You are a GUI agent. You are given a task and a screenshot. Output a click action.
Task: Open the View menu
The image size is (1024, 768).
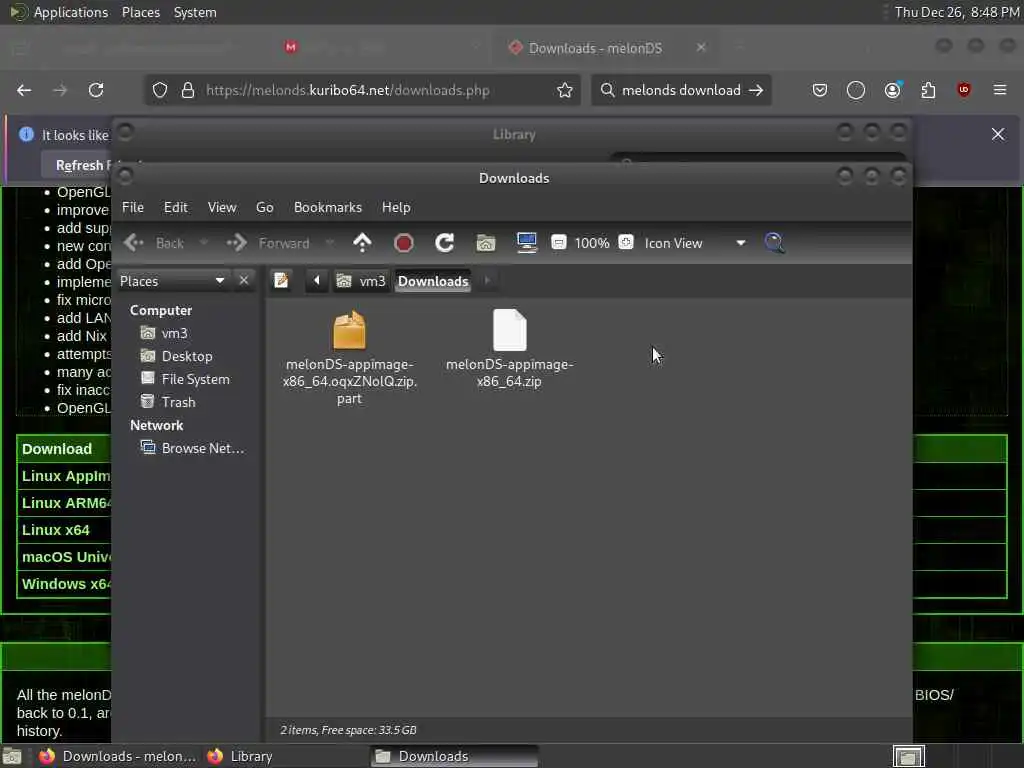(222, 207)
